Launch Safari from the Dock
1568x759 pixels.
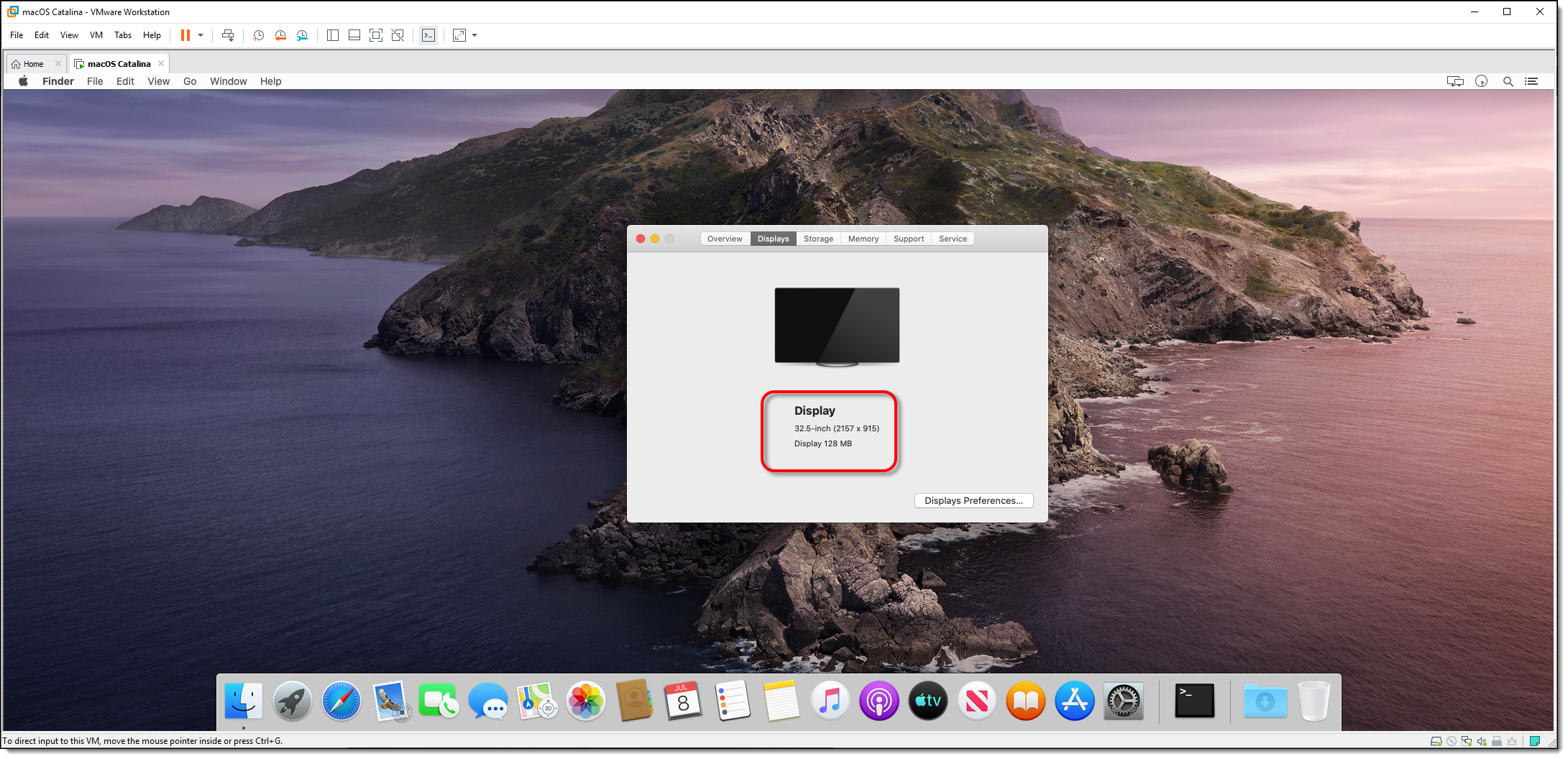pyautogui.click(x=341, y=701)
